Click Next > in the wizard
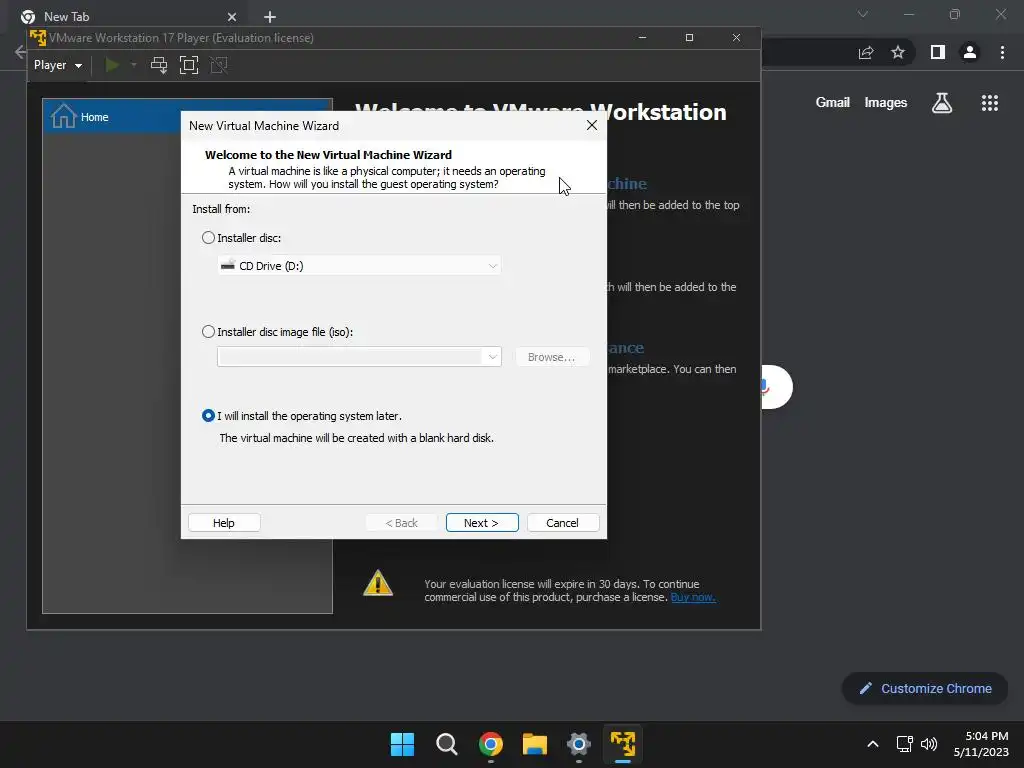Screen dimensions: 1024x768 (x=482, y=523)
